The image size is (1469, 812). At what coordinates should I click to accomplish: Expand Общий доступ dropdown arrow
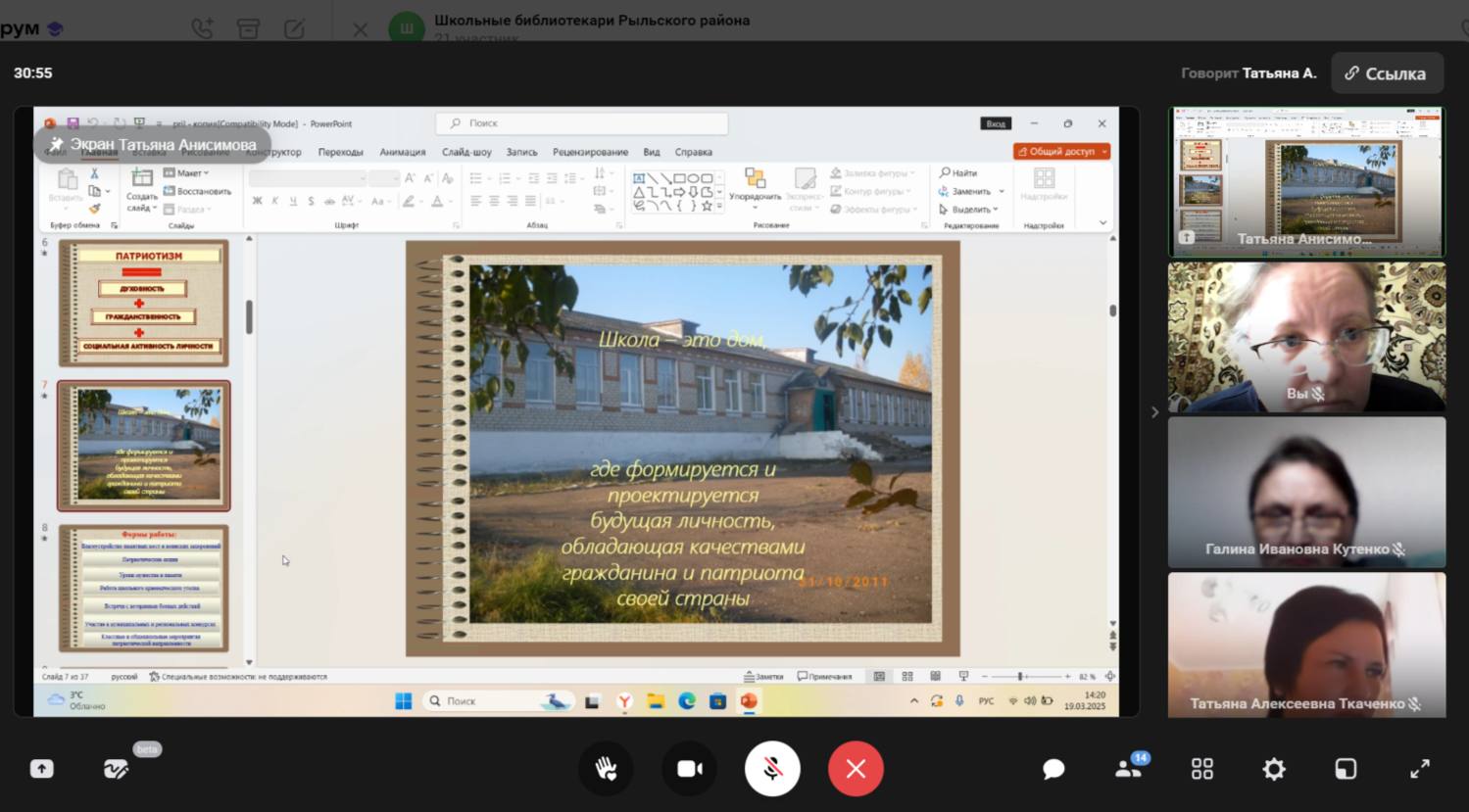[1104, 152]
